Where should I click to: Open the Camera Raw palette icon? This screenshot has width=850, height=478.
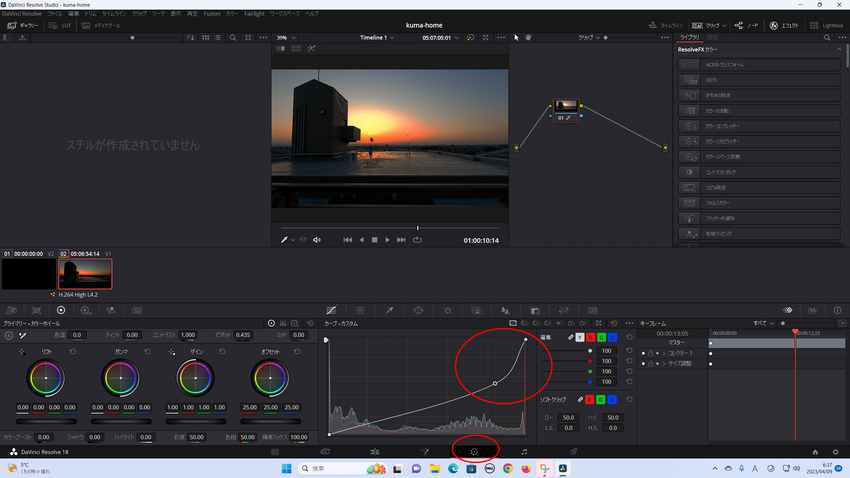(x=11, y=311)
